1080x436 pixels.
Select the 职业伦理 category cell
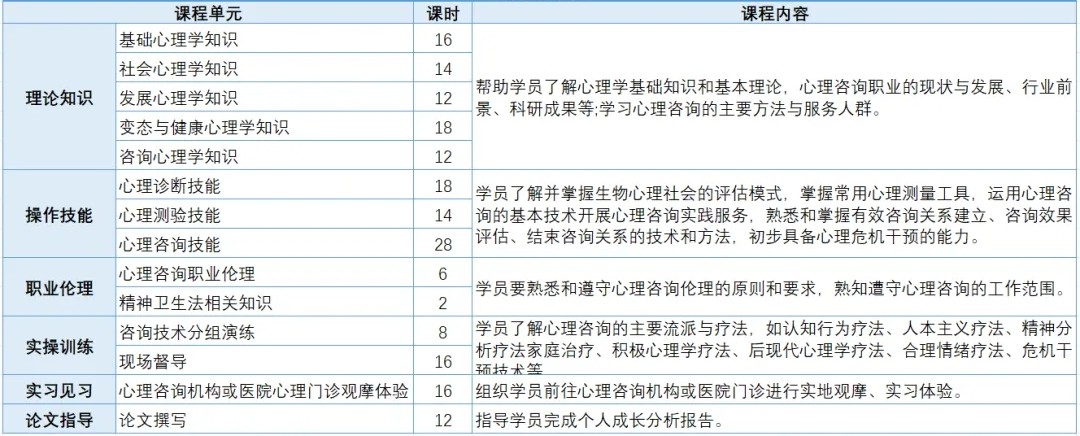click(59, 288)
